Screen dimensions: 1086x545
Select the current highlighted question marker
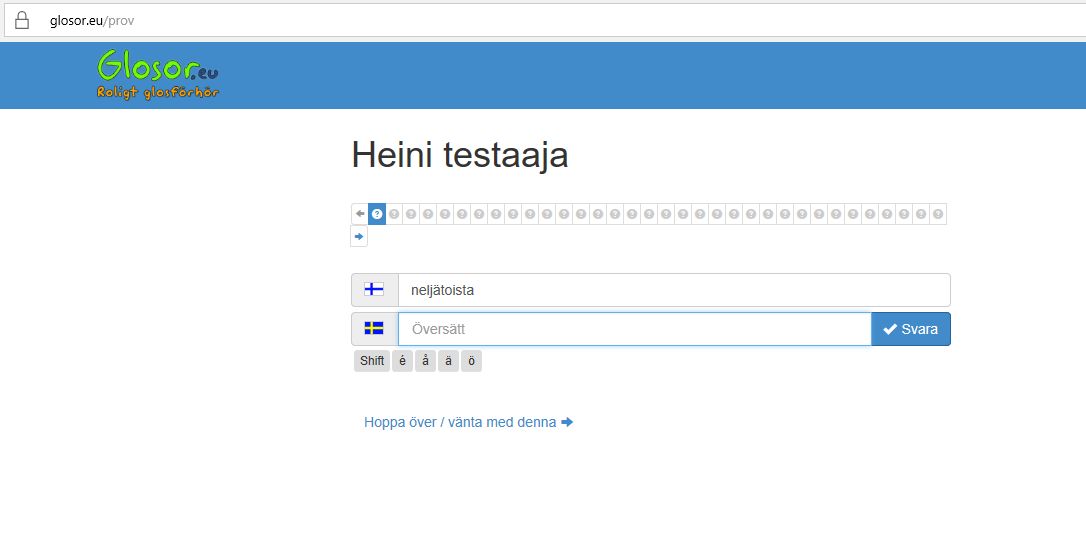(x=377, y=214)
